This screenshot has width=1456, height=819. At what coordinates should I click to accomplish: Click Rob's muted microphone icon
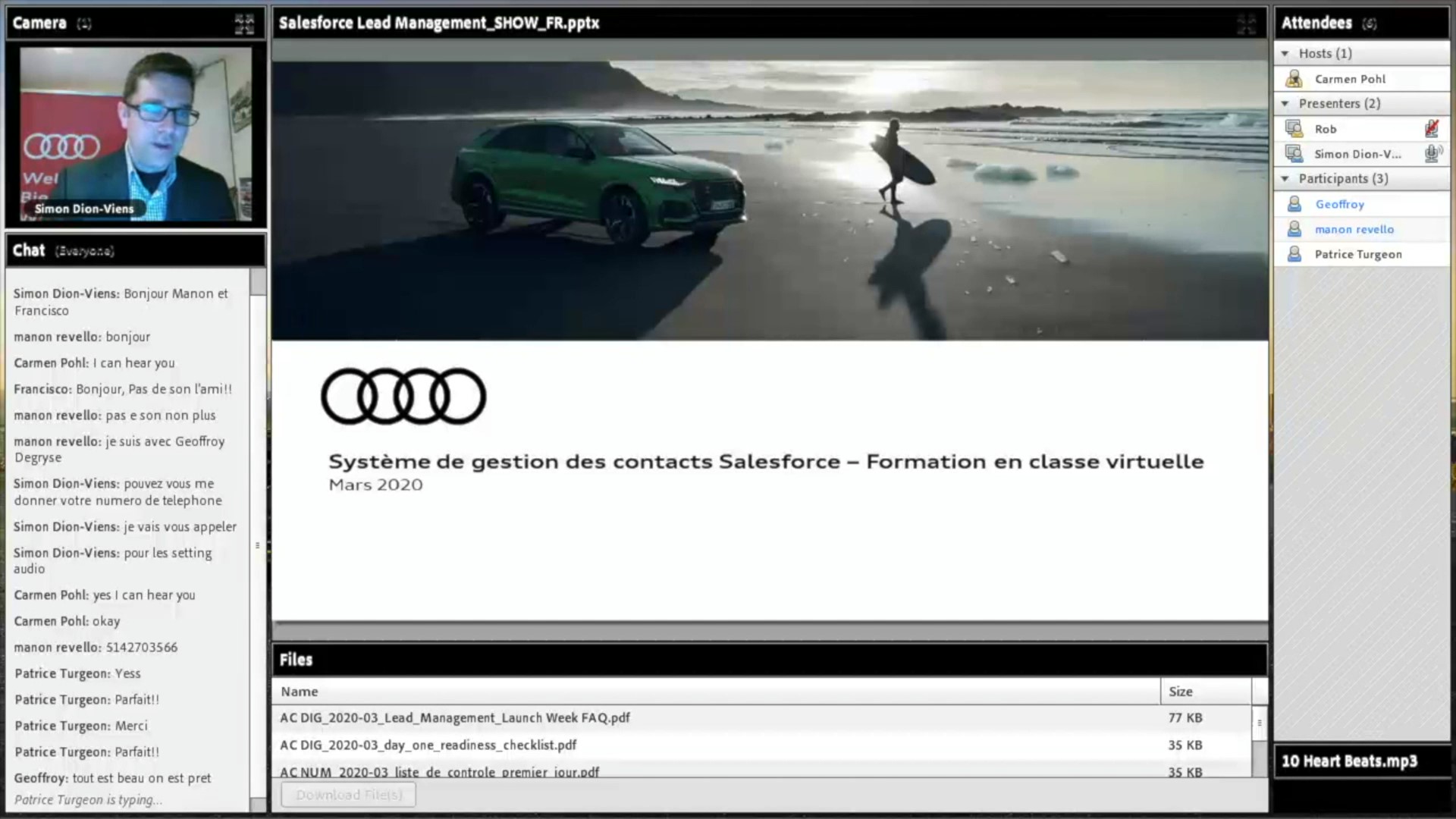pos(1432,129)
